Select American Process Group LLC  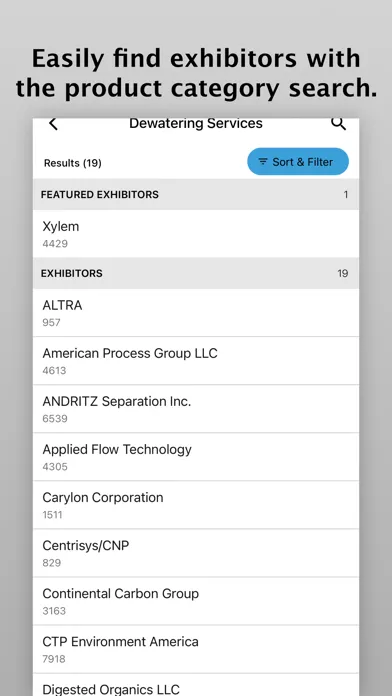pyautogui.click(x=196, y=361)
